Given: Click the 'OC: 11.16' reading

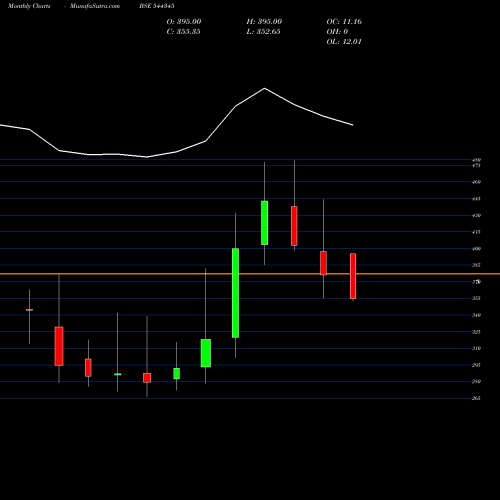Looking at the screenshot, I should 344,22.
